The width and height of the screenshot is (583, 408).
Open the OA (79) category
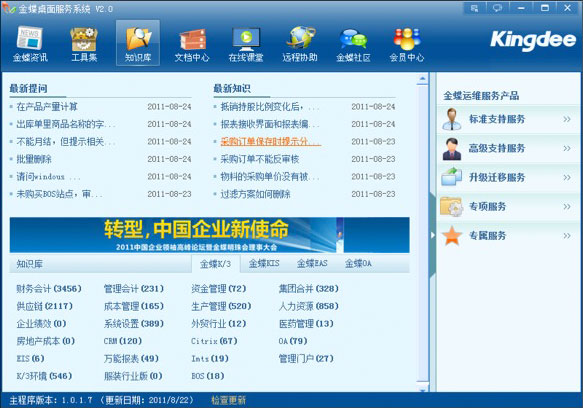(293, 341)
